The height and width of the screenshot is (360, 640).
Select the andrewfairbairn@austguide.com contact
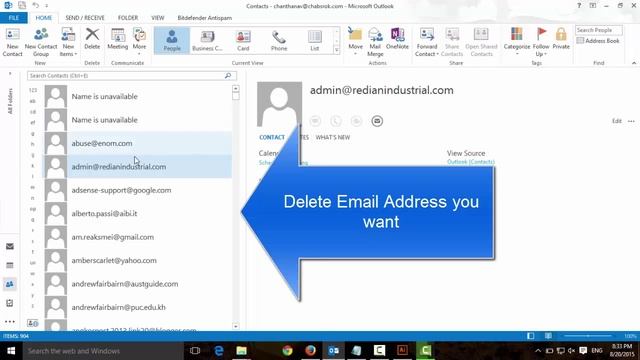point(138,284)
